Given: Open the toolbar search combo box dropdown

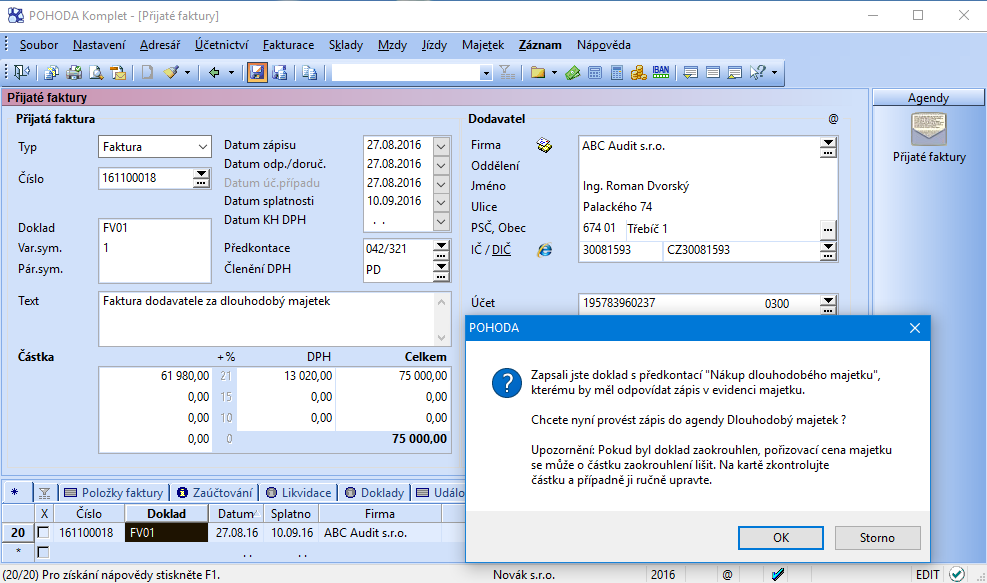Looking at the screenshot, I should coord(485,73).
